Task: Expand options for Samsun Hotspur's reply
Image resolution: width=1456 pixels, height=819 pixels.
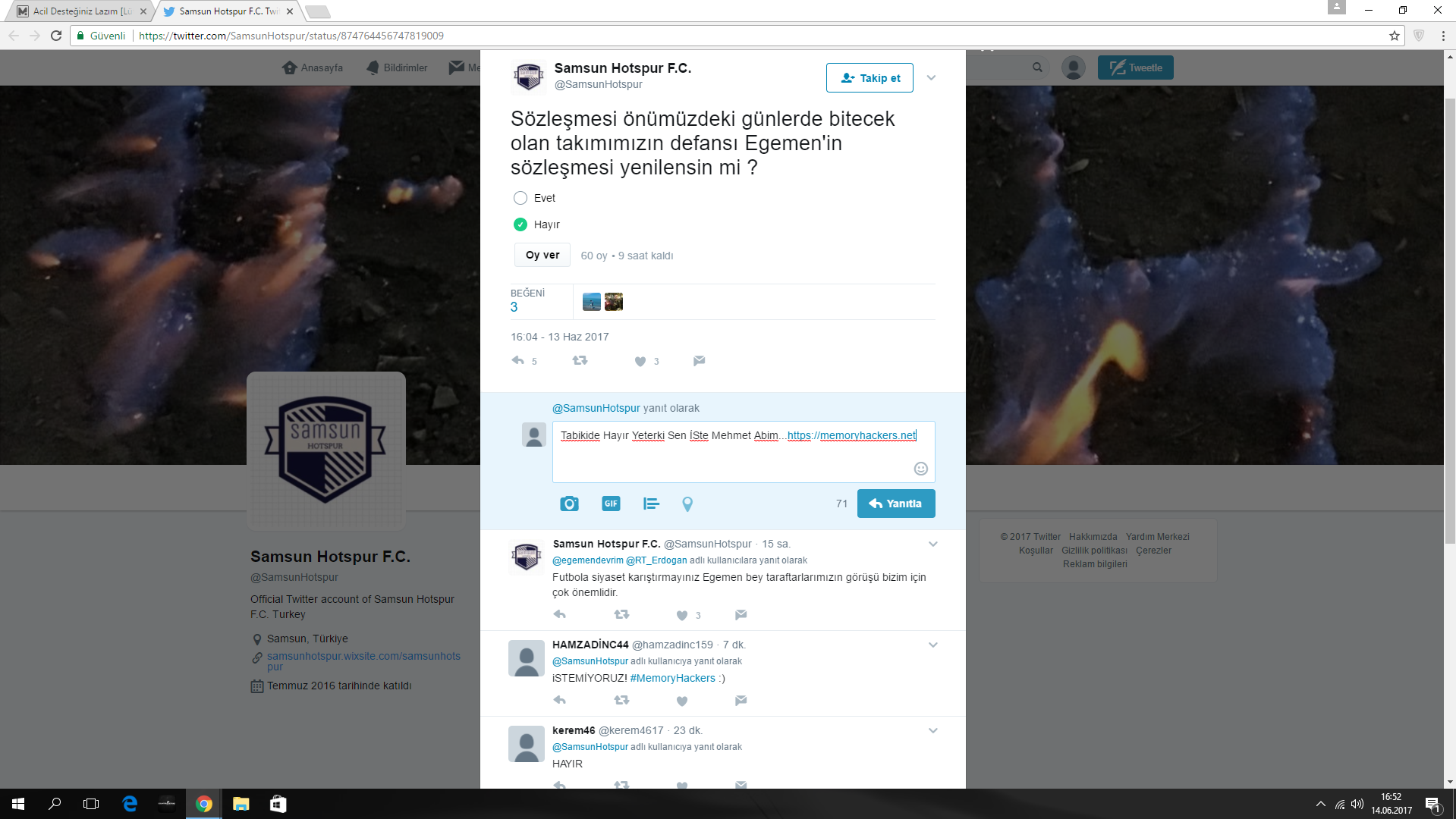Action: click(x=933, y=544)
